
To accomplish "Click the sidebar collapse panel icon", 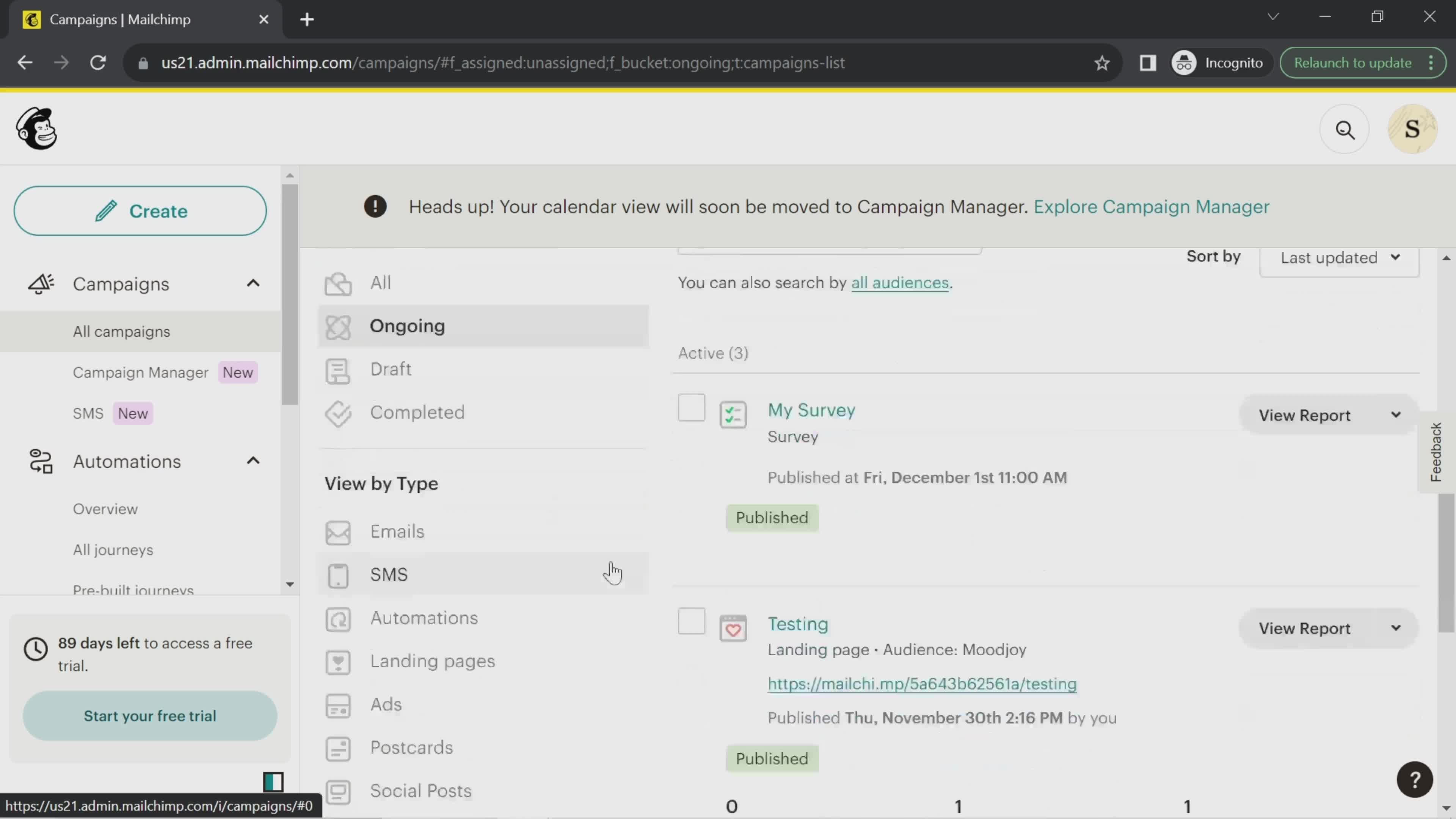I will click(273, 782).
